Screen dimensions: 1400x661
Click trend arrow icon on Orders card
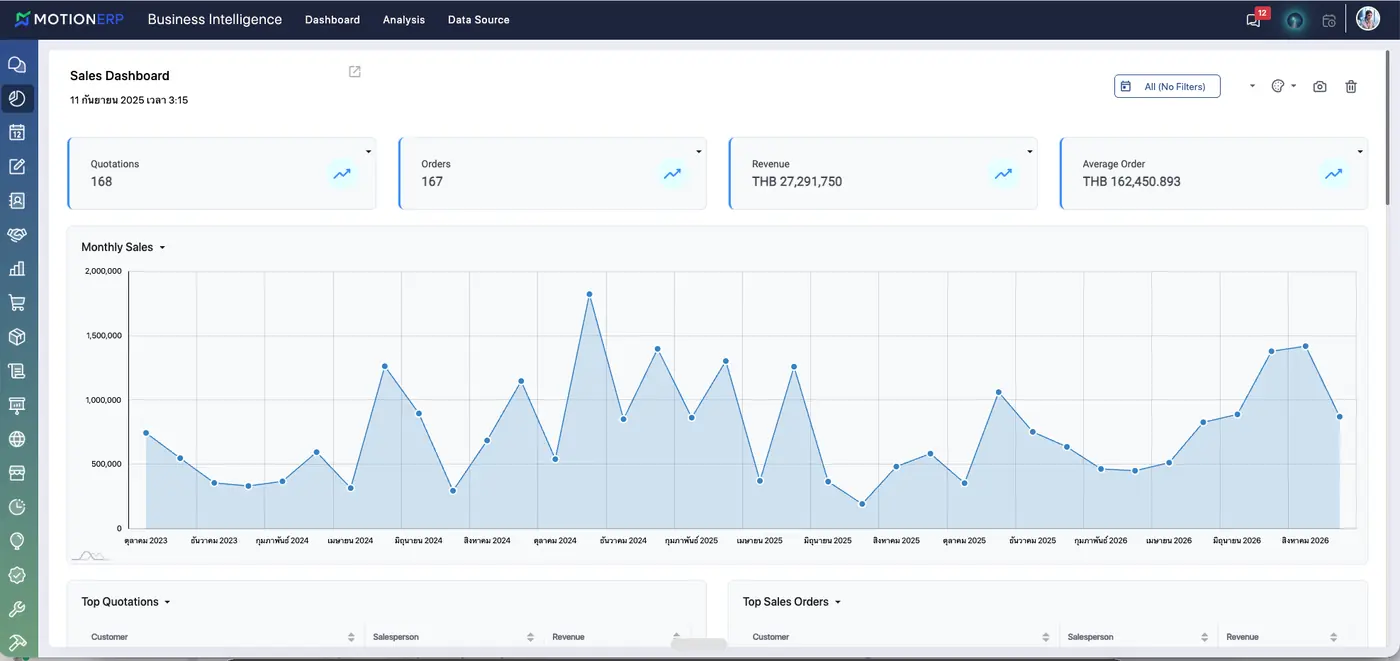click(x=672, y=173)
